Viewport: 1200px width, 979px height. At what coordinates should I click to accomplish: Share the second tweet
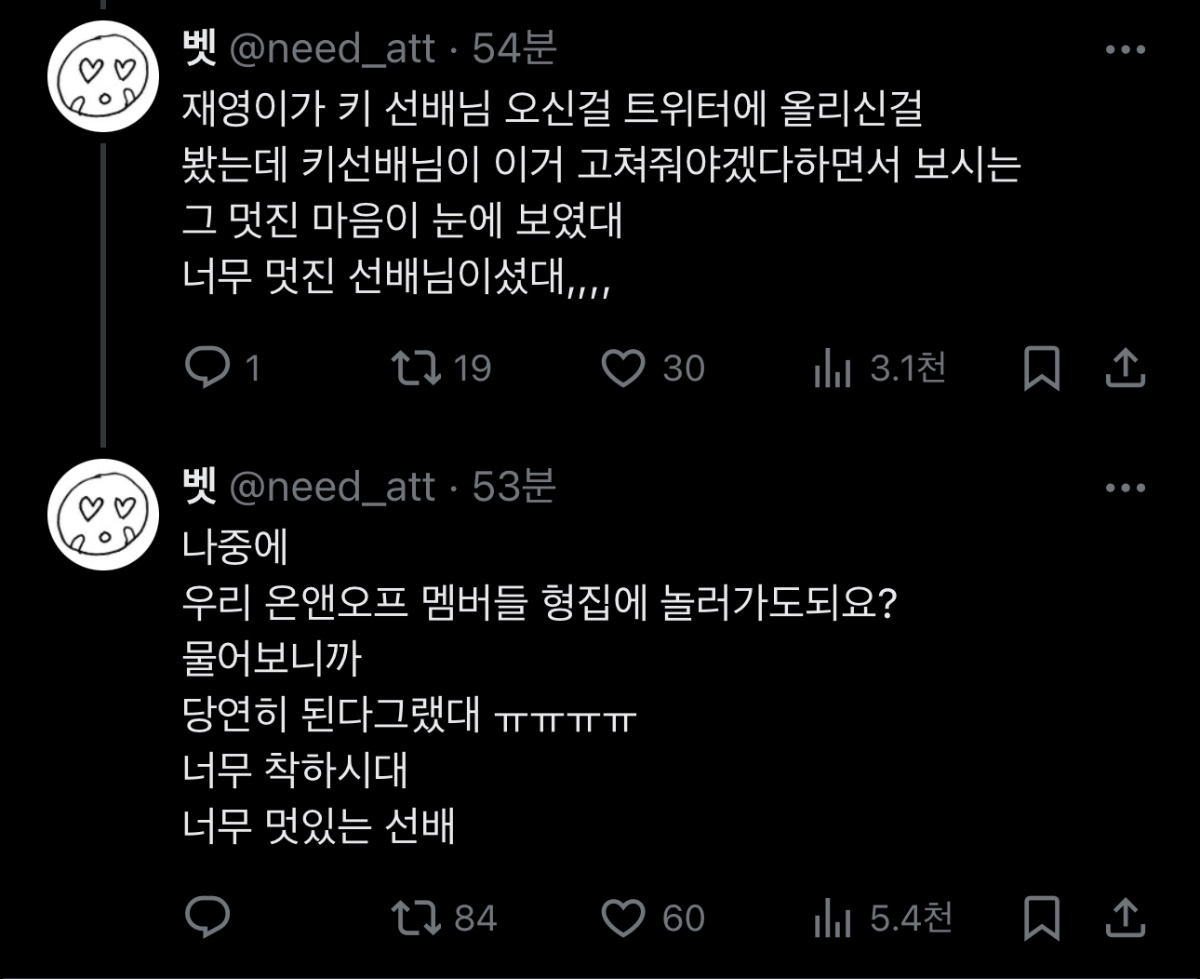tap(1124, 917)
